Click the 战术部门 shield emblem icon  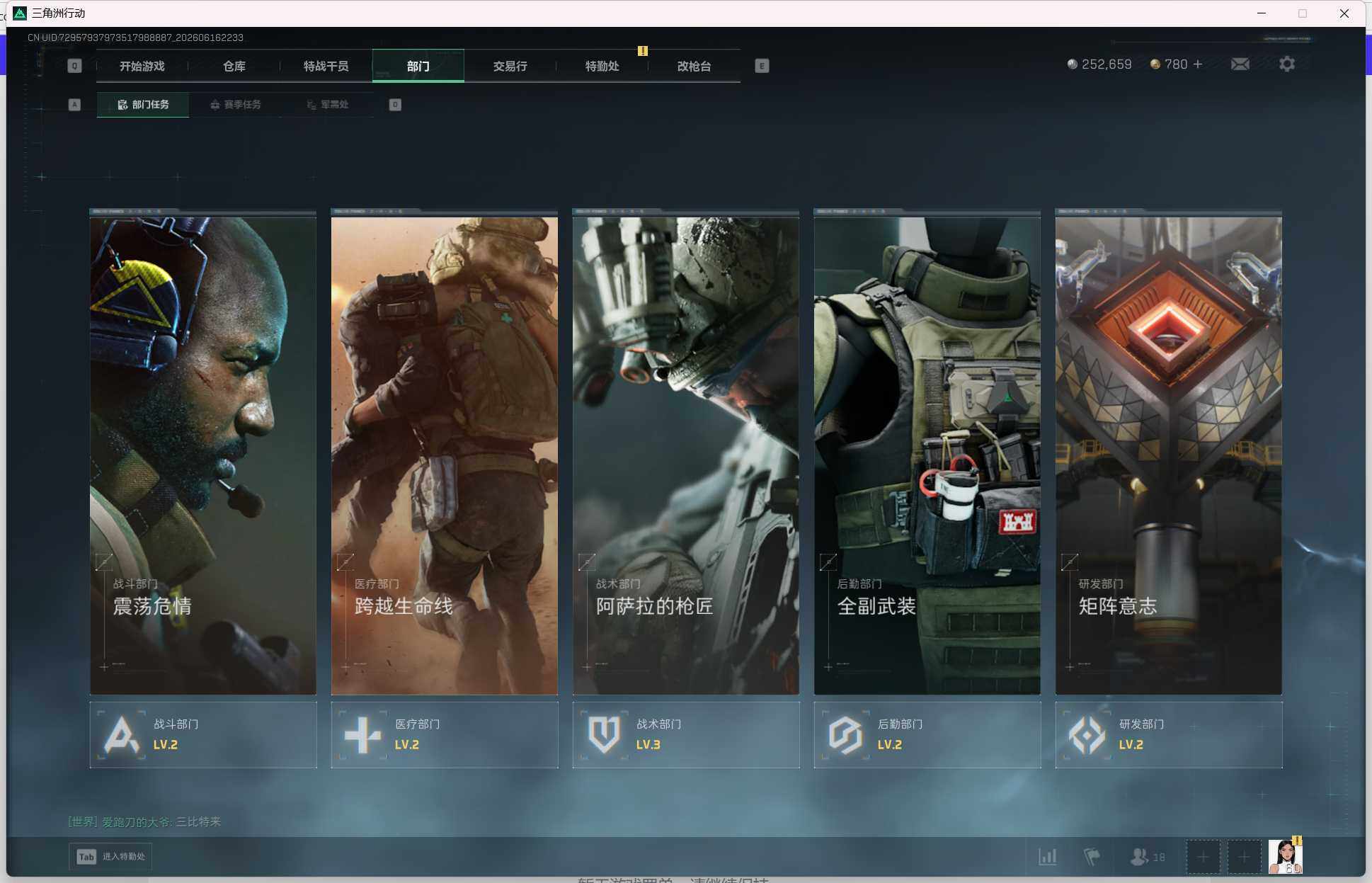[x=605, y=735]
